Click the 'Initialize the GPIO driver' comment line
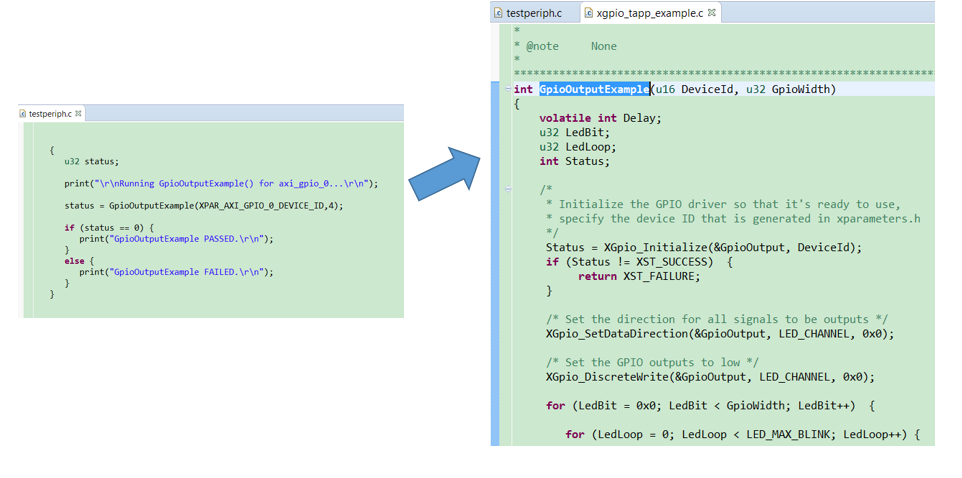This screenshot has width=962, height=478. coord(723,204)
